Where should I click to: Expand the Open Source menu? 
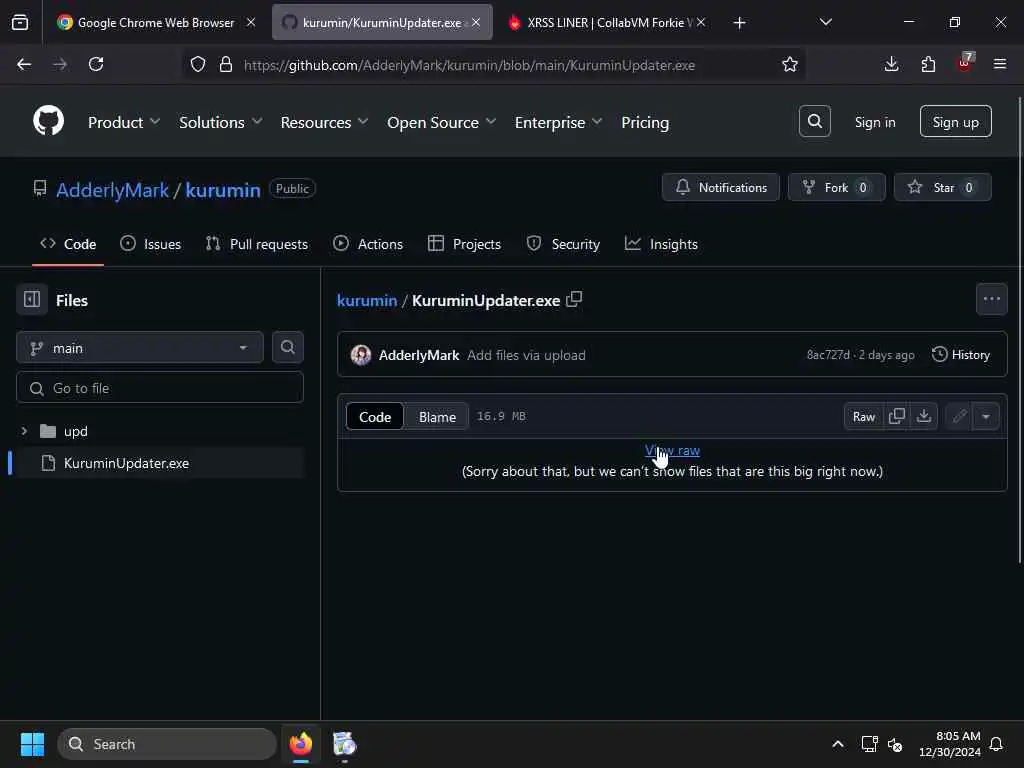[x=441, y=122]
